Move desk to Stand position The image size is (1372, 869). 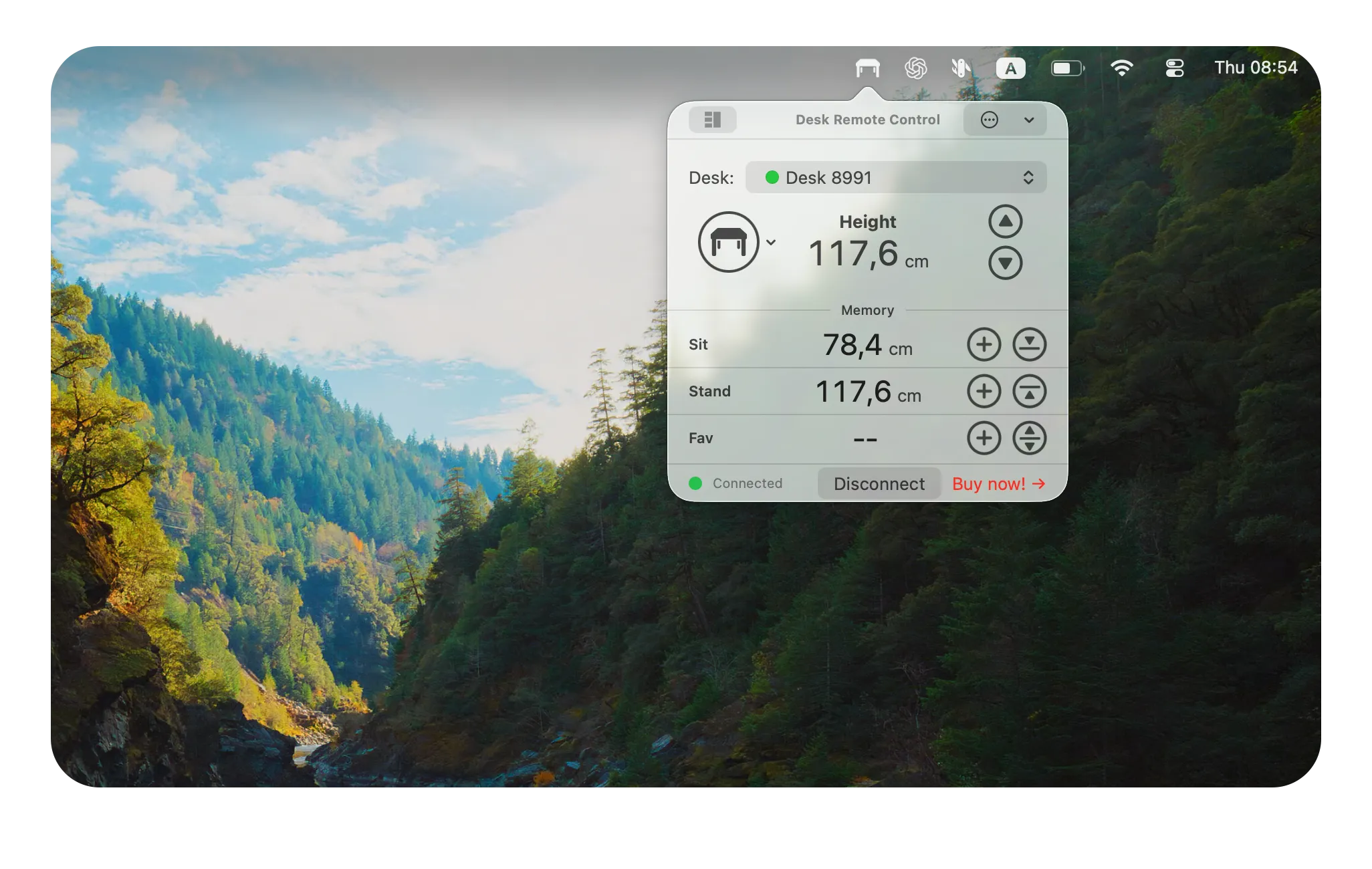[x=1029, y=391]
